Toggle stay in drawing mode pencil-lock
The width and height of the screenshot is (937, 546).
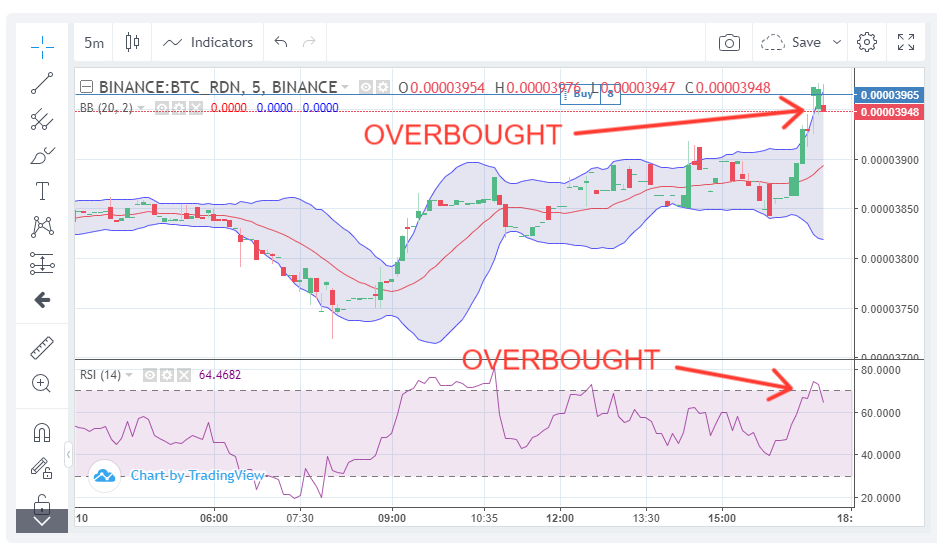(42, 468)
